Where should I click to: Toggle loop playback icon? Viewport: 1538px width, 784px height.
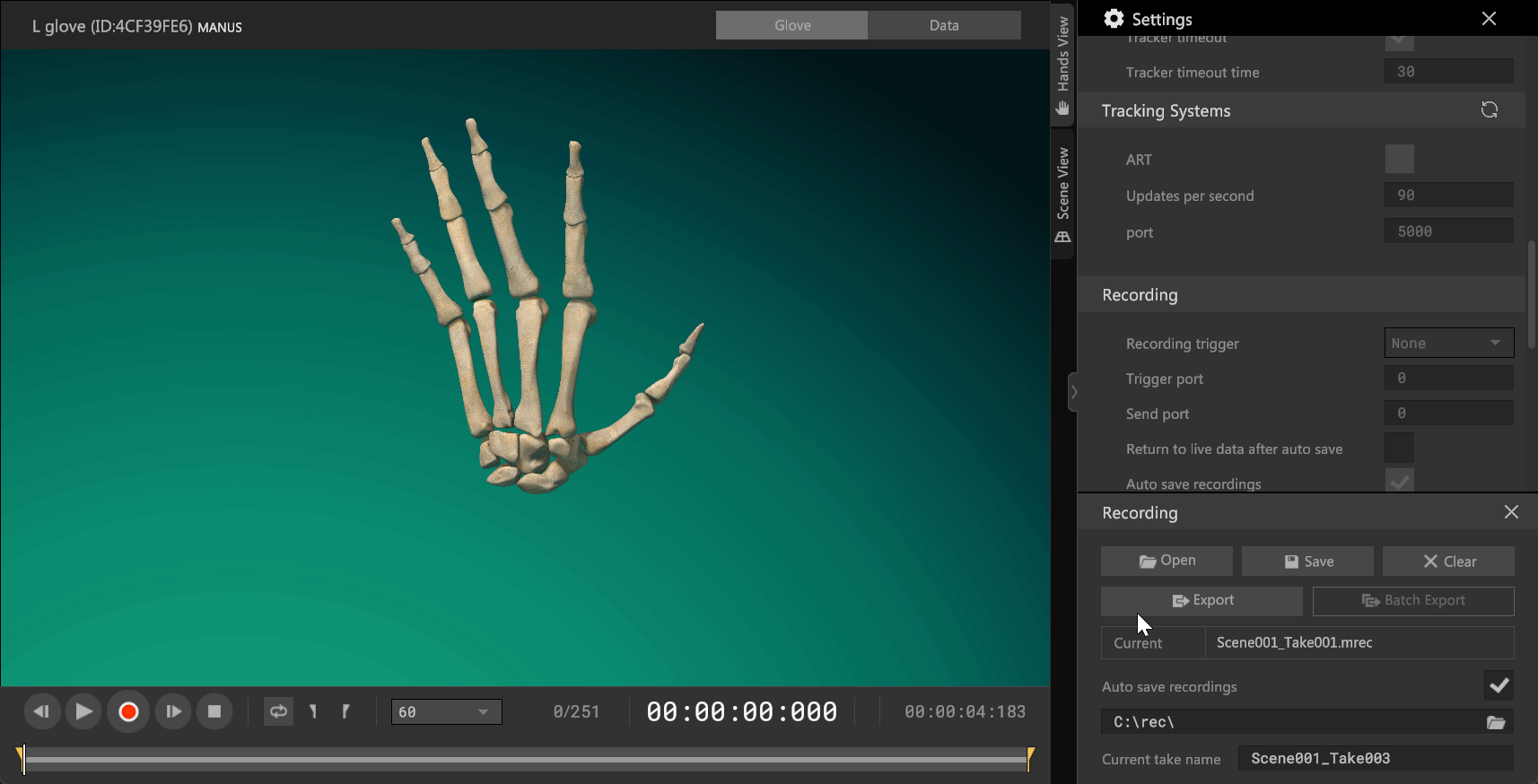tap(278, 712)
